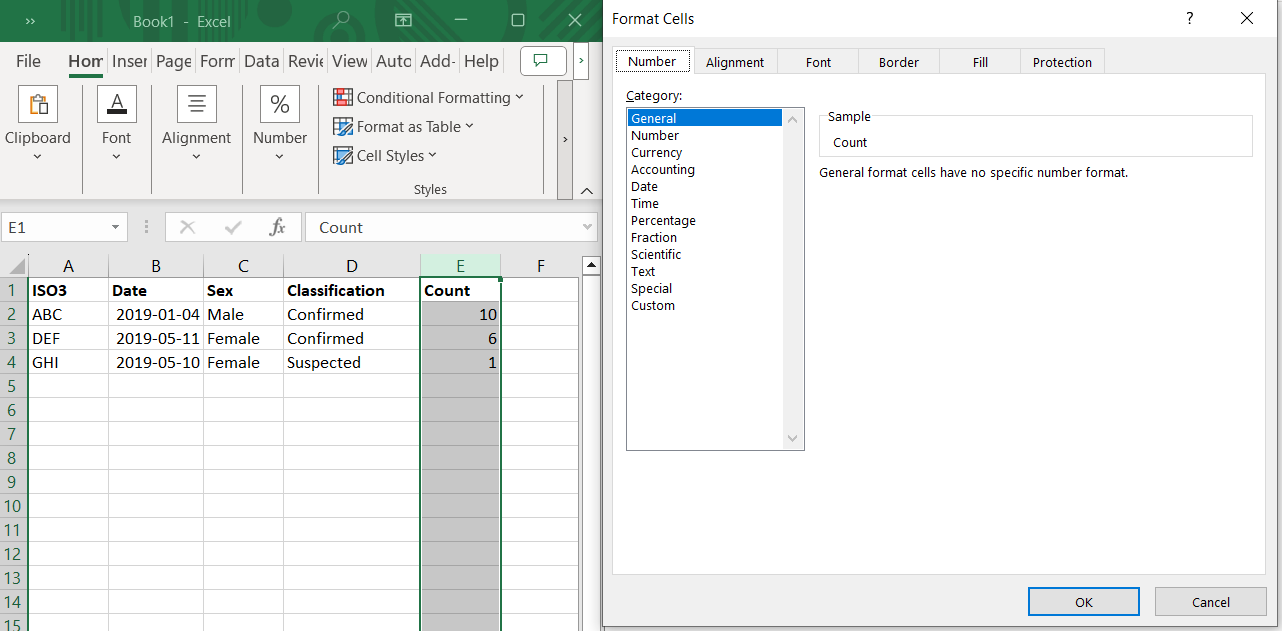
Task: Click the Category list scroll down arrow
Action: 793,439
